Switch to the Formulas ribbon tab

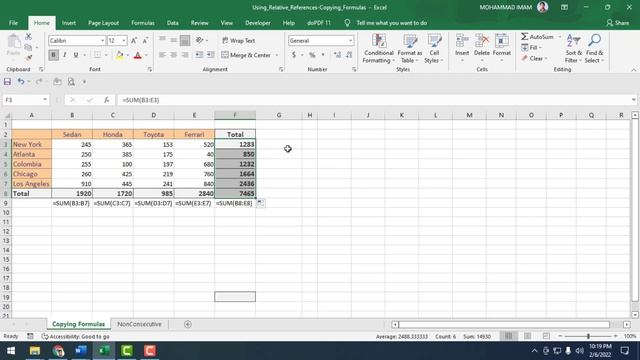[x=143, y=23]
